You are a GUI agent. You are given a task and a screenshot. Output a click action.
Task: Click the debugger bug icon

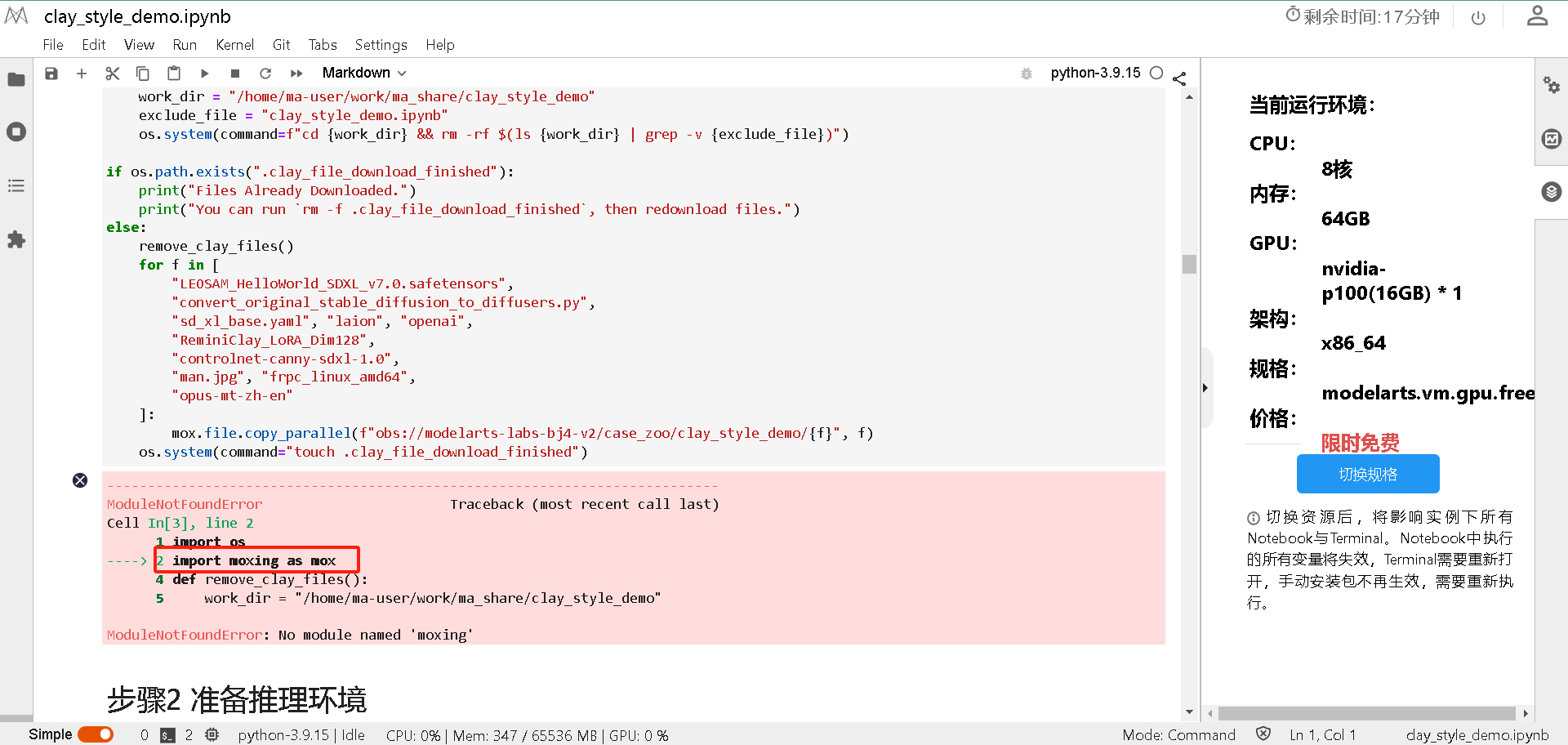click(1027, 74)
